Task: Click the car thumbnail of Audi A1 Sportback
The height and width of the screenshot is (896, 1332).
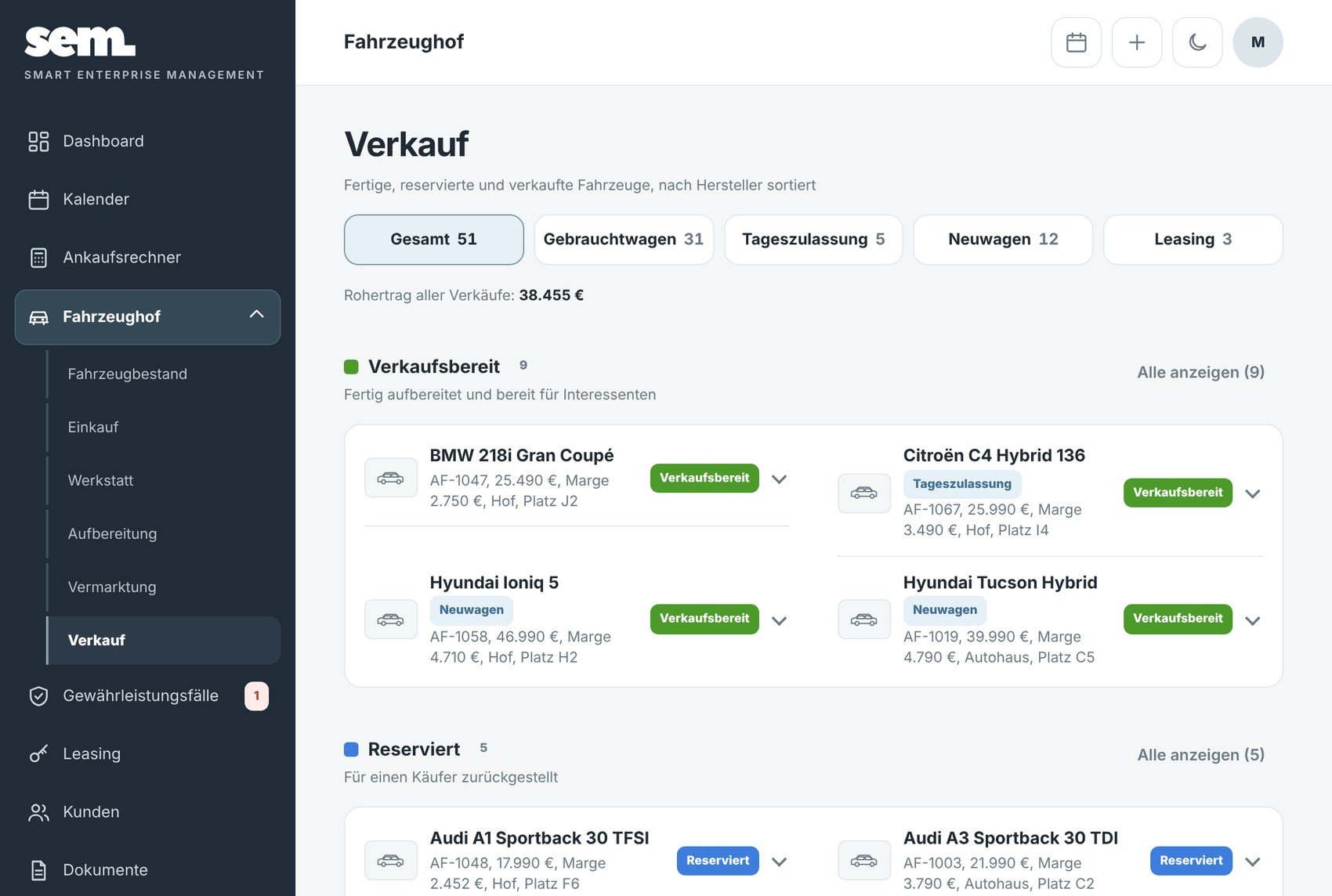Action: click(x=390, y=861)
